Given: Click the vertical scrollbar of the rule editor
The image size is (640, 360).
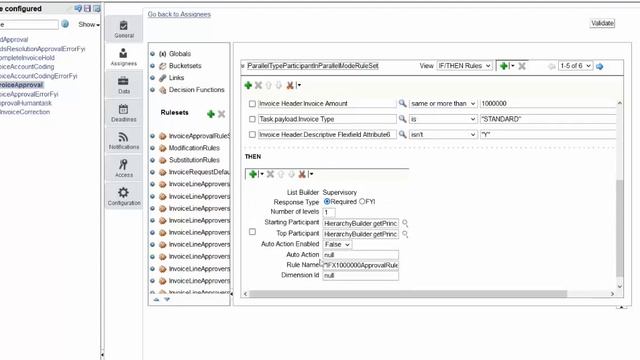Looking at the screenshot, I should click(x=620, y=228).
